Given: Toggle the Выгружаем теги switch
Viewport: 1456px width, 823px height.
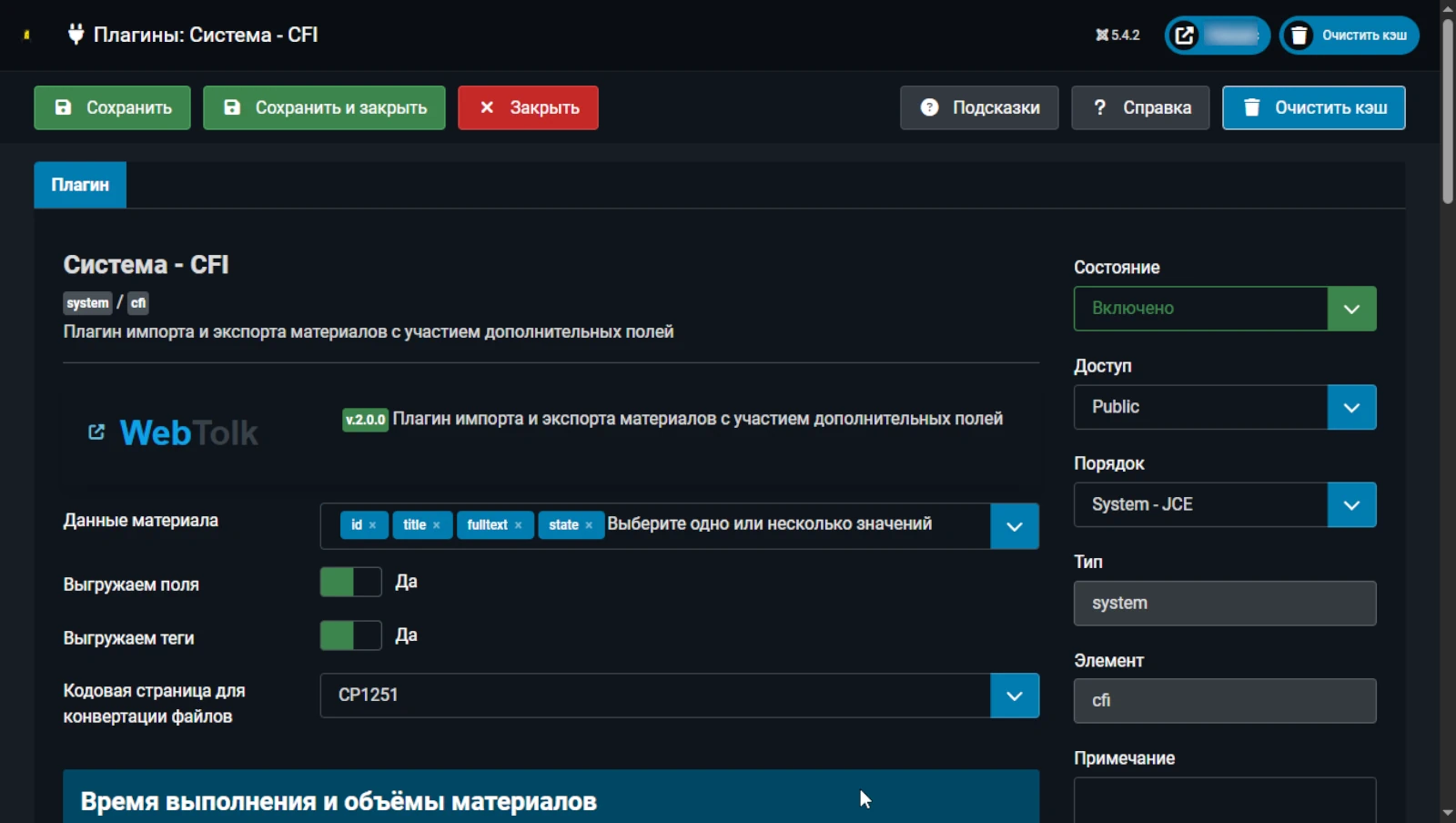Looking at the screenshot, I should pyautogui.click(x=350, y=635).
